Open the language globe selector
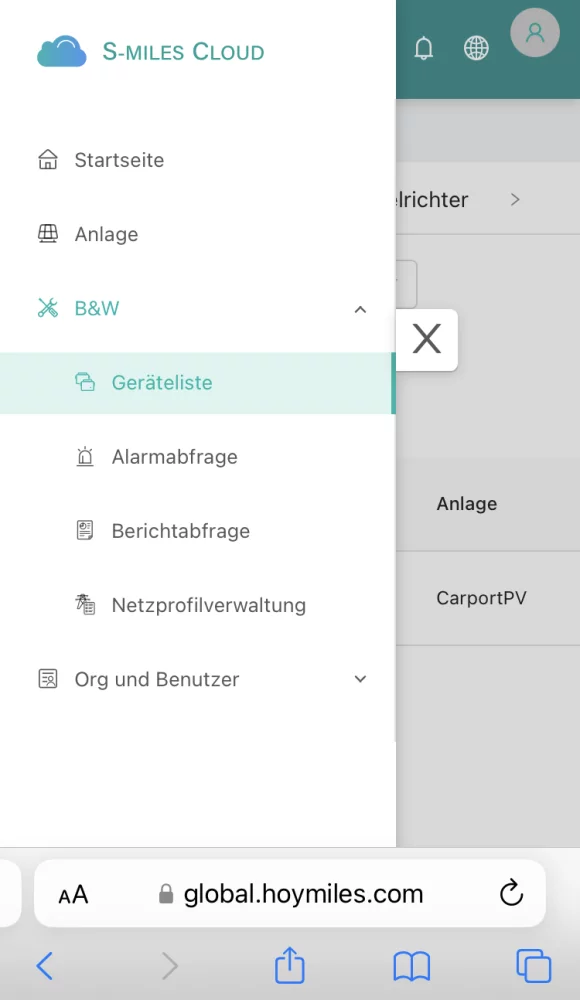580x1000 pixels. click(x=476, y=48)
